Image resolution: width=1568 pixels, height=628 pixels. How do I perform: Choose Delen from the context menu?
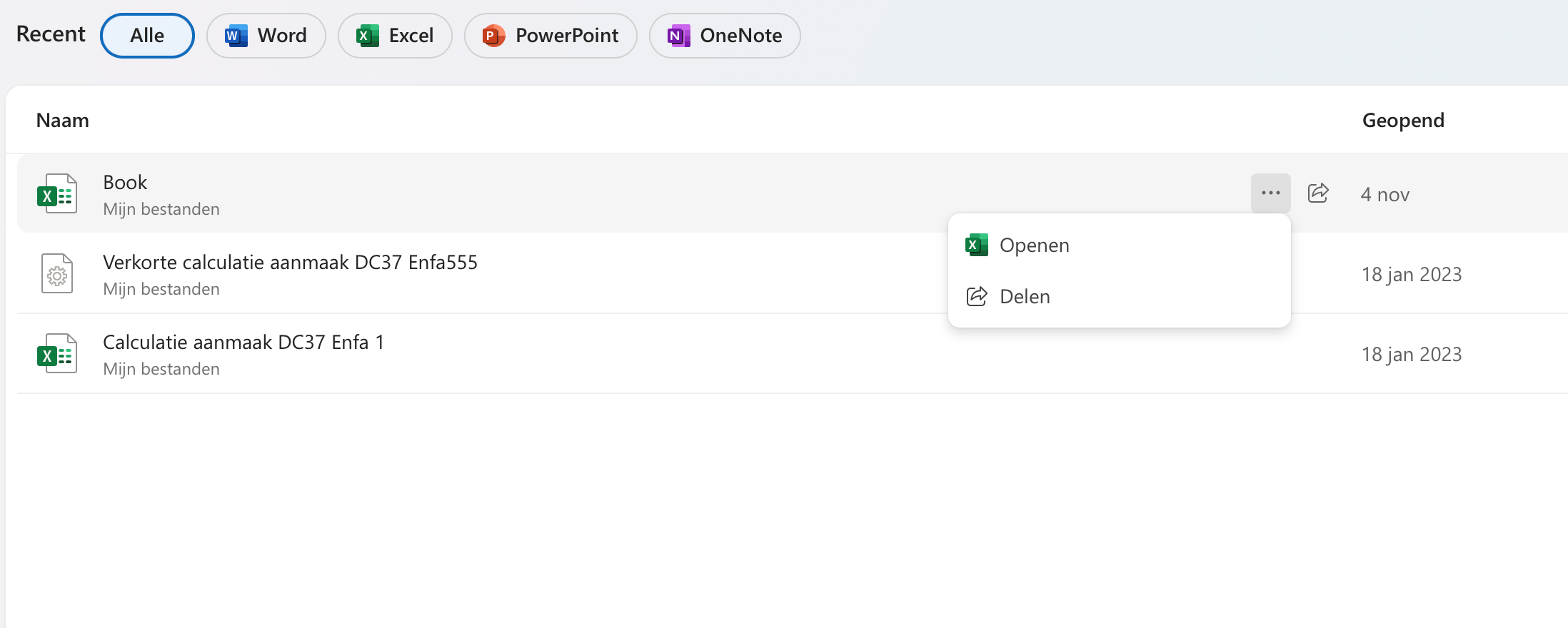(1119, 296)
